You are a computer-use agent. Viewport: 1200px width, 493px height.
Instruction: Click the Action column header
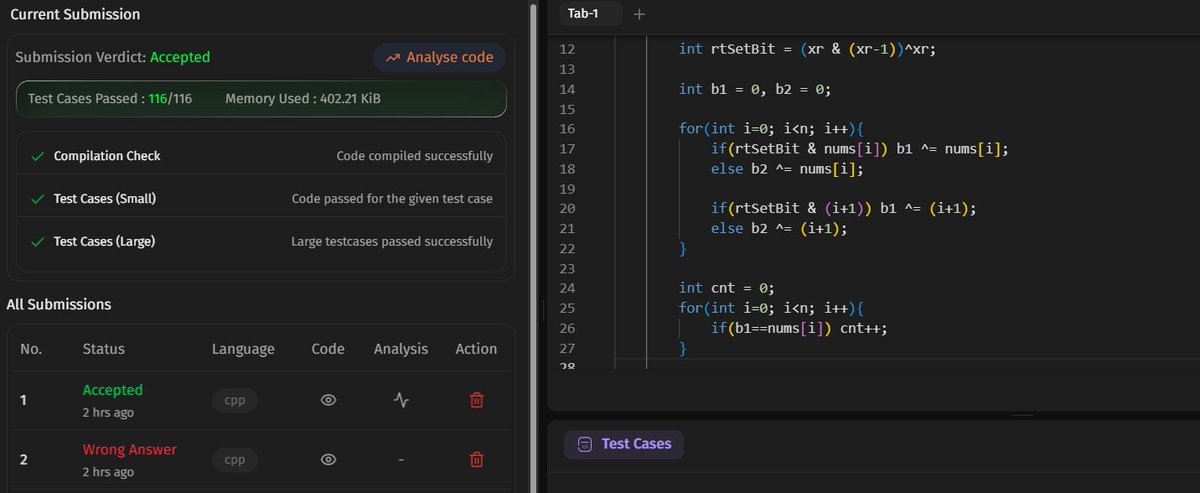(476, 349)
